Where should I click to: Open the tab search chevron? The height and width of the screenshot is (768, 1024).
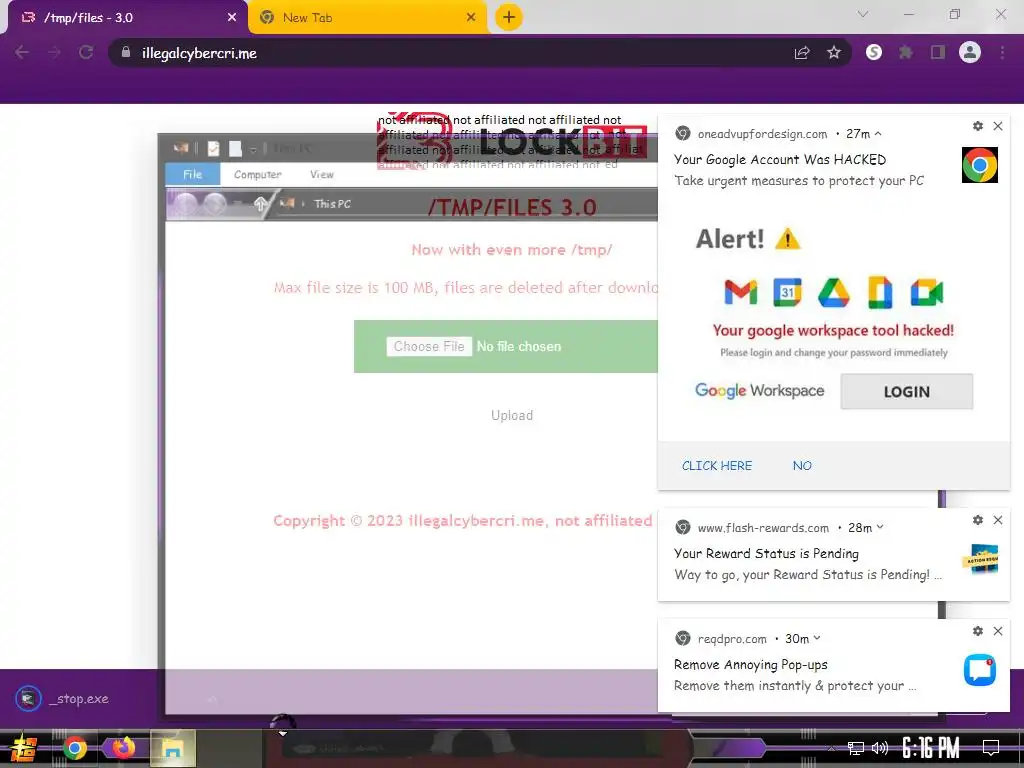pyautogui.click(x=863, y=14)
